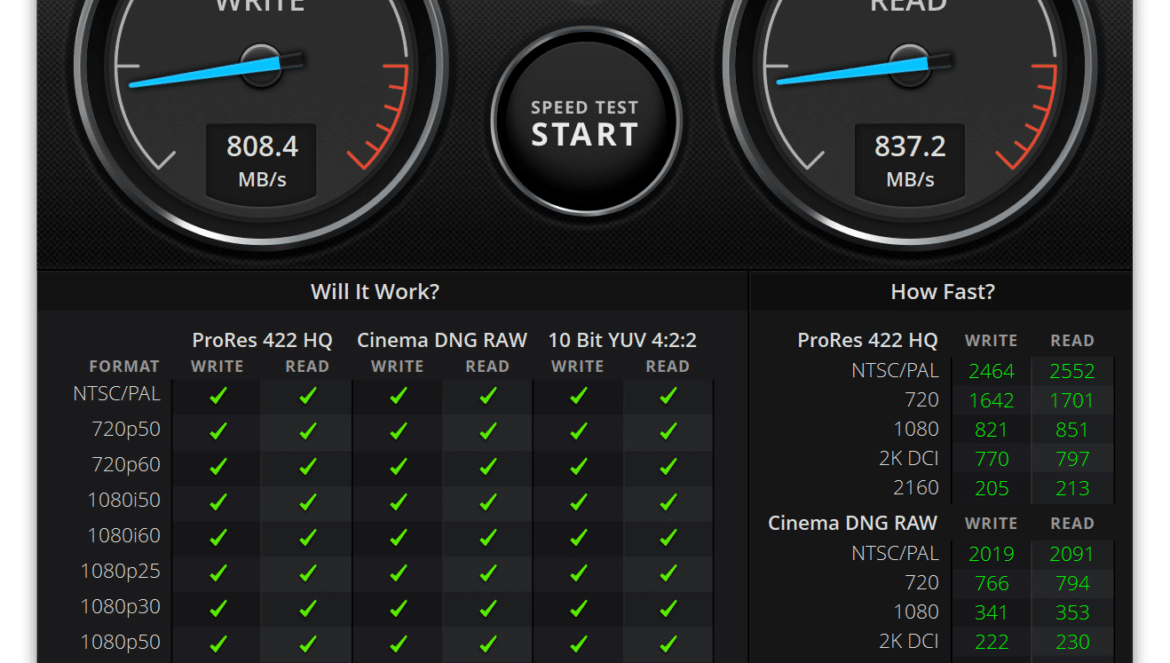Click the 10 Bit YUV write checkmark for 1080i50
Image resolution: width=1170 pixels, height=663 pixels.
pyautogui.click(x=578, y=502)
